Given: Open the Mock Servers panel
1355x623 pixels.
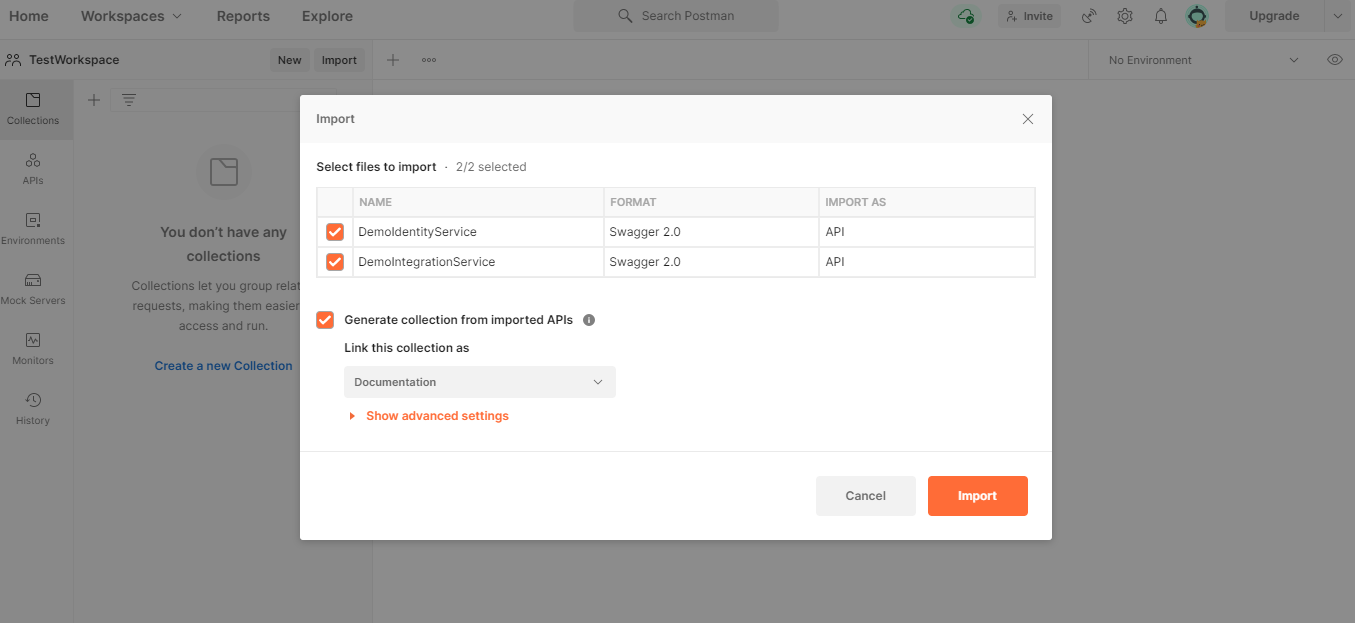Looking at the screenshot, I should coord(33,289).
